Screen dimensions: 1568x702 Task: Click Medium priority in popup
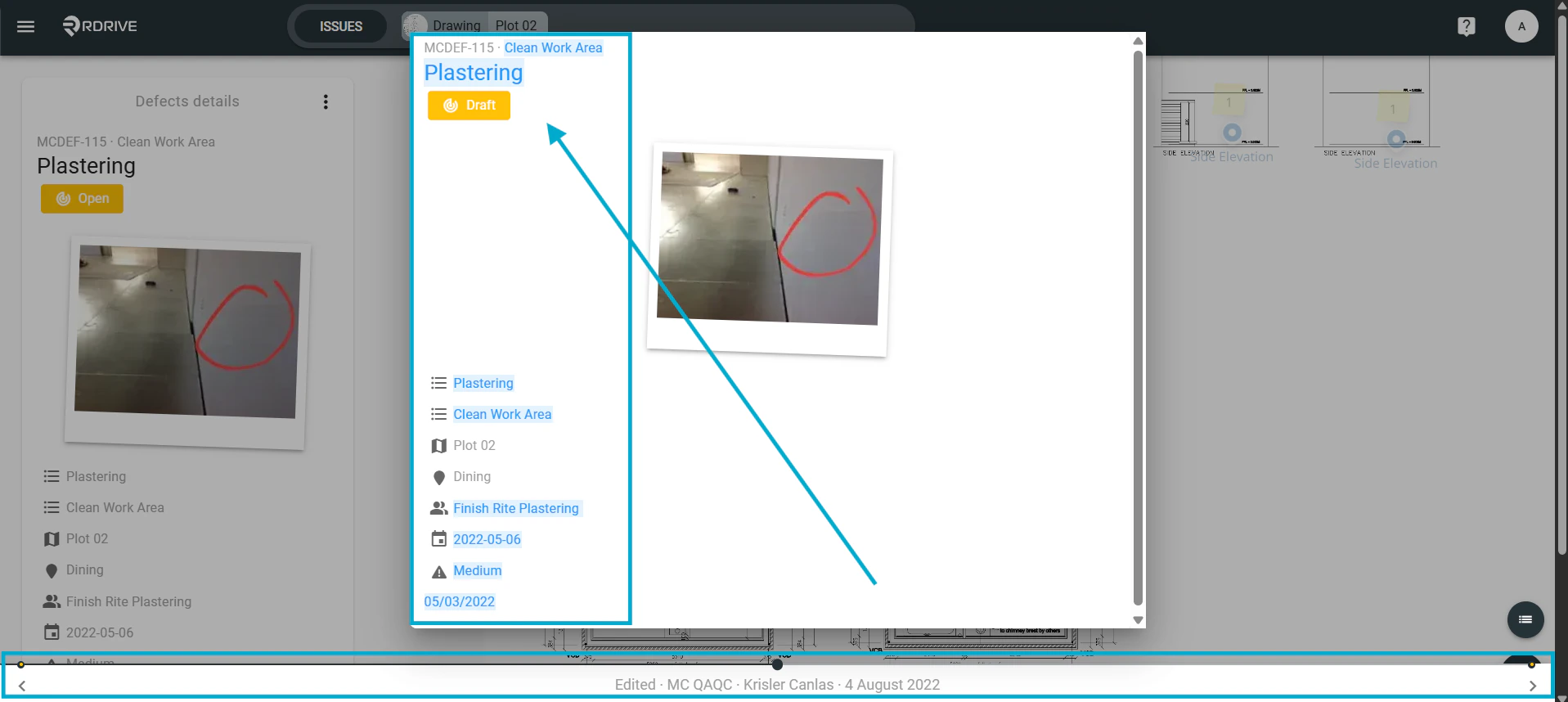pyautogui.click(x=478, y=570)
